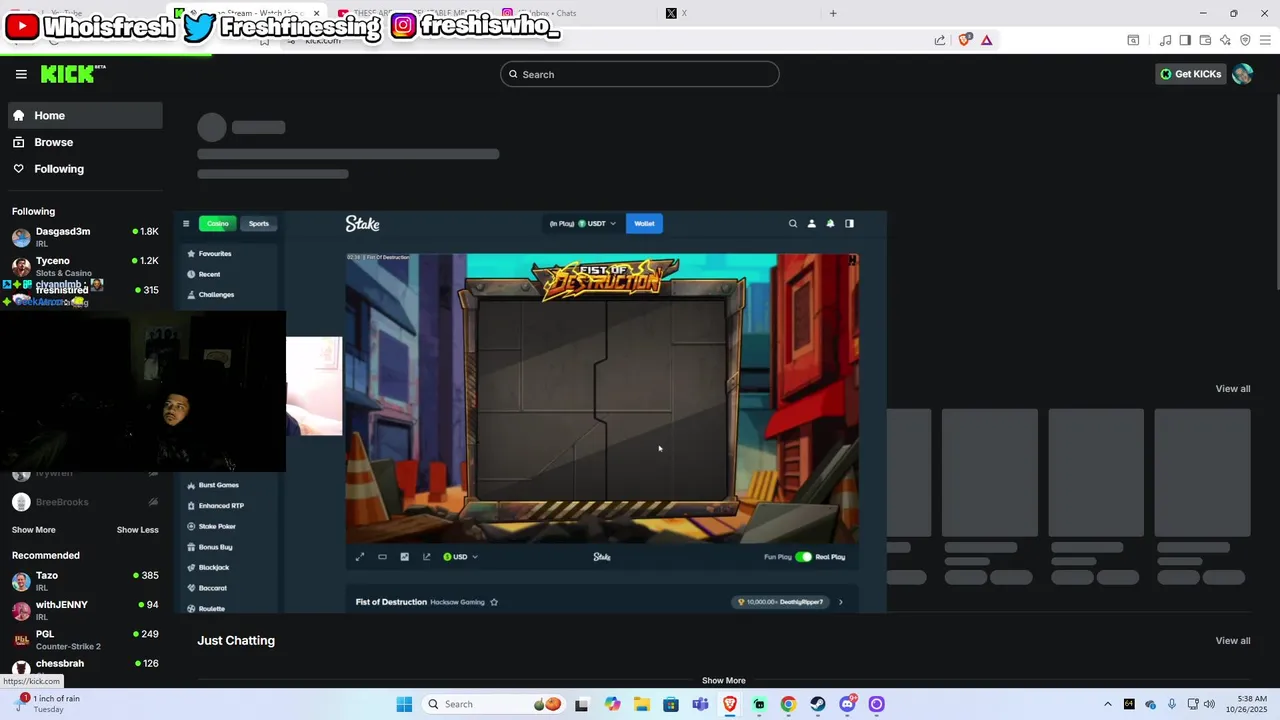
Task: Open Discord from the taskbar
Action: (848, 704)
